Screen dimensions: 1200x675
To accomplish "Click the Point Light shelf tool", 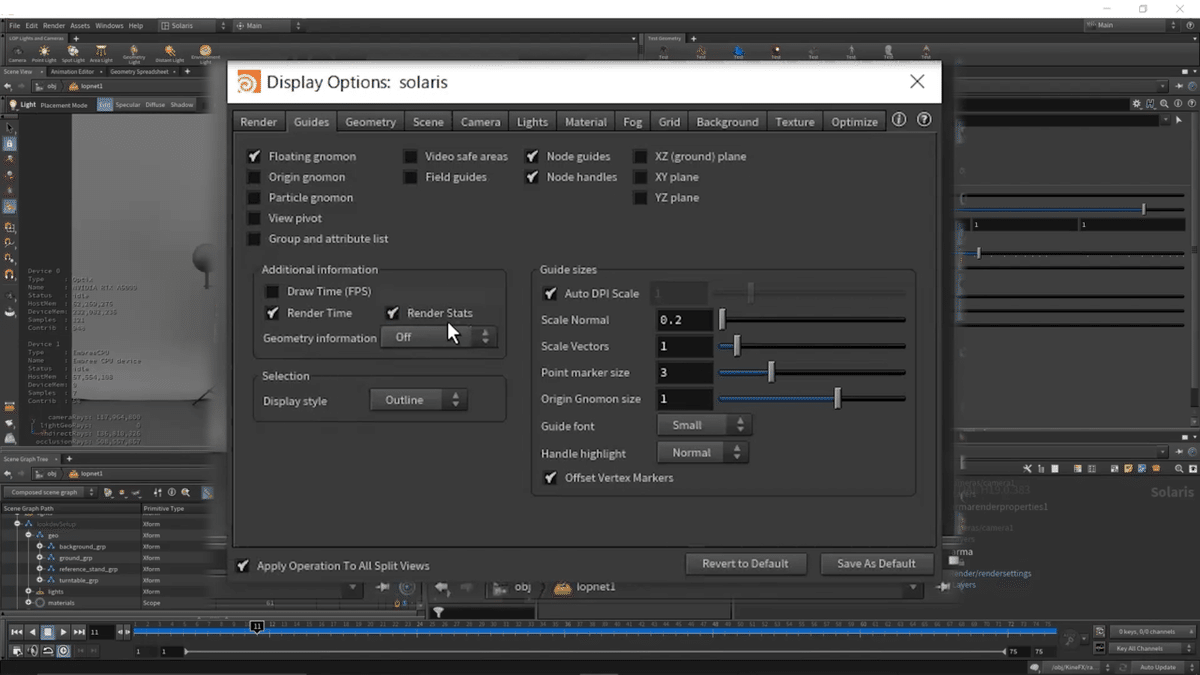I will 44,52.
